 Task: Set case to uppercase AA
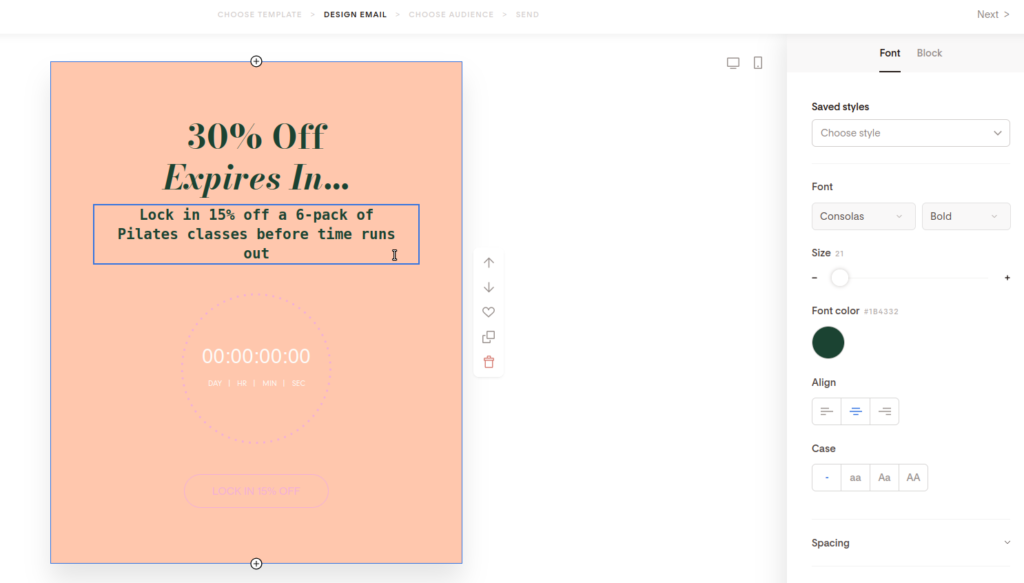(x=913, y=478)
